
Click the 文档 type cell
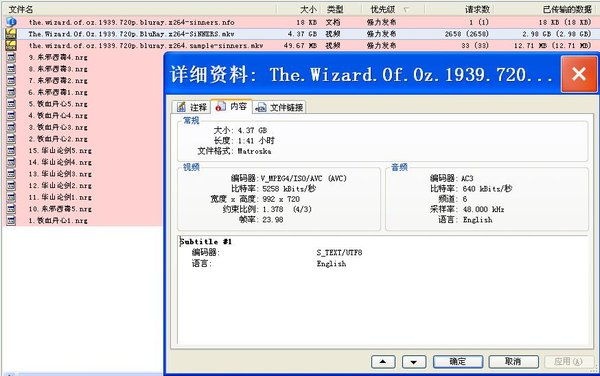click(x=333, y=22)
